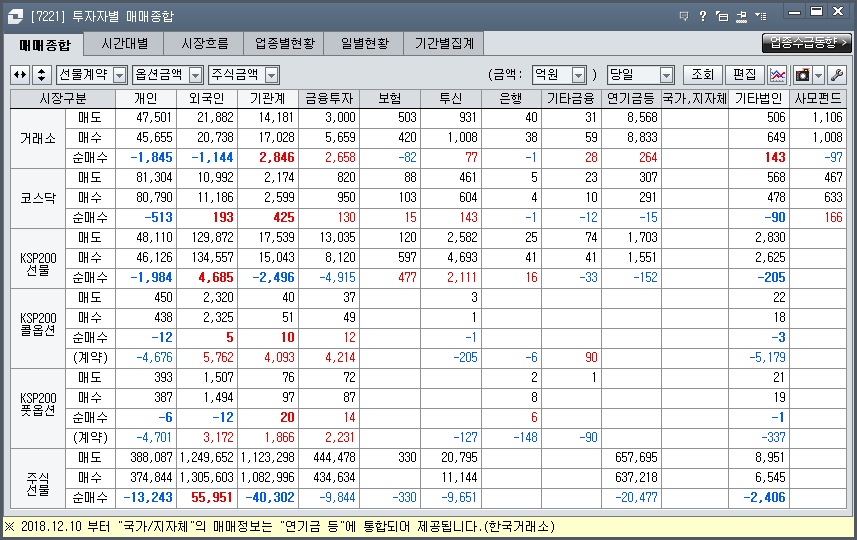Screen dimensions: 857x540
Task: Click the window detach icon in title bar
Action: point(722,16)
